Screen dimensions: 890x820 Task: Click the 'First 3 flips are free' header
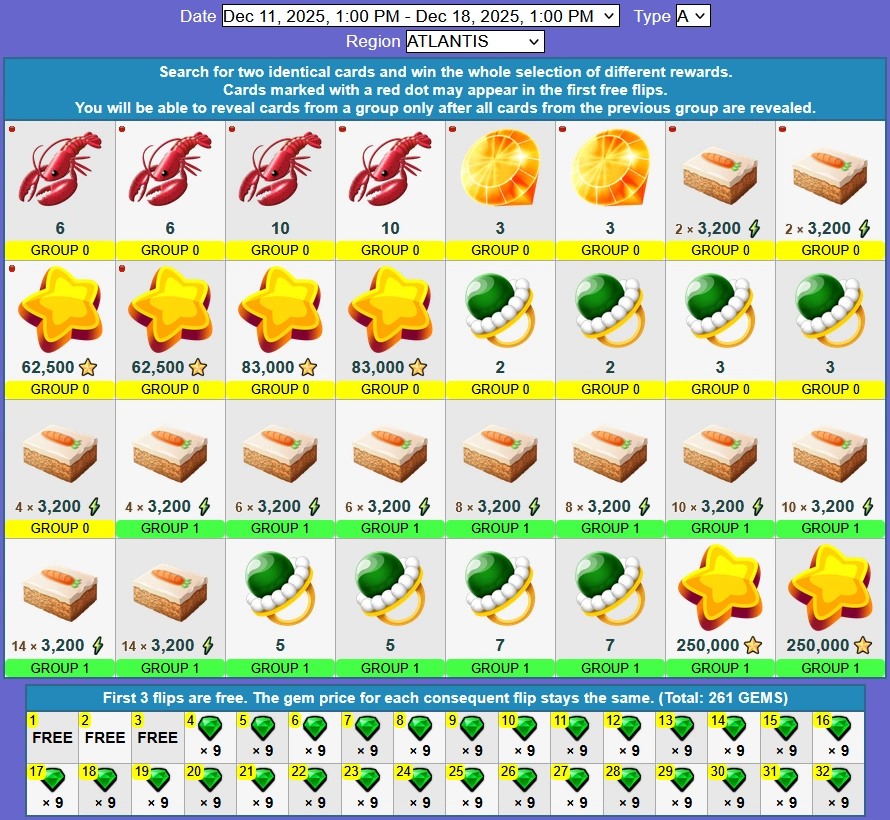pyautogui.click(x=446, y=698)
